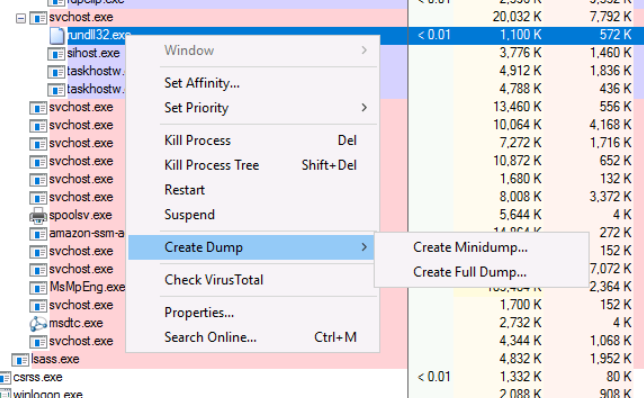This screenshot has height=398, width=644.
Task: Choose Suspend in the context menu
Action: tap(252, 215)
